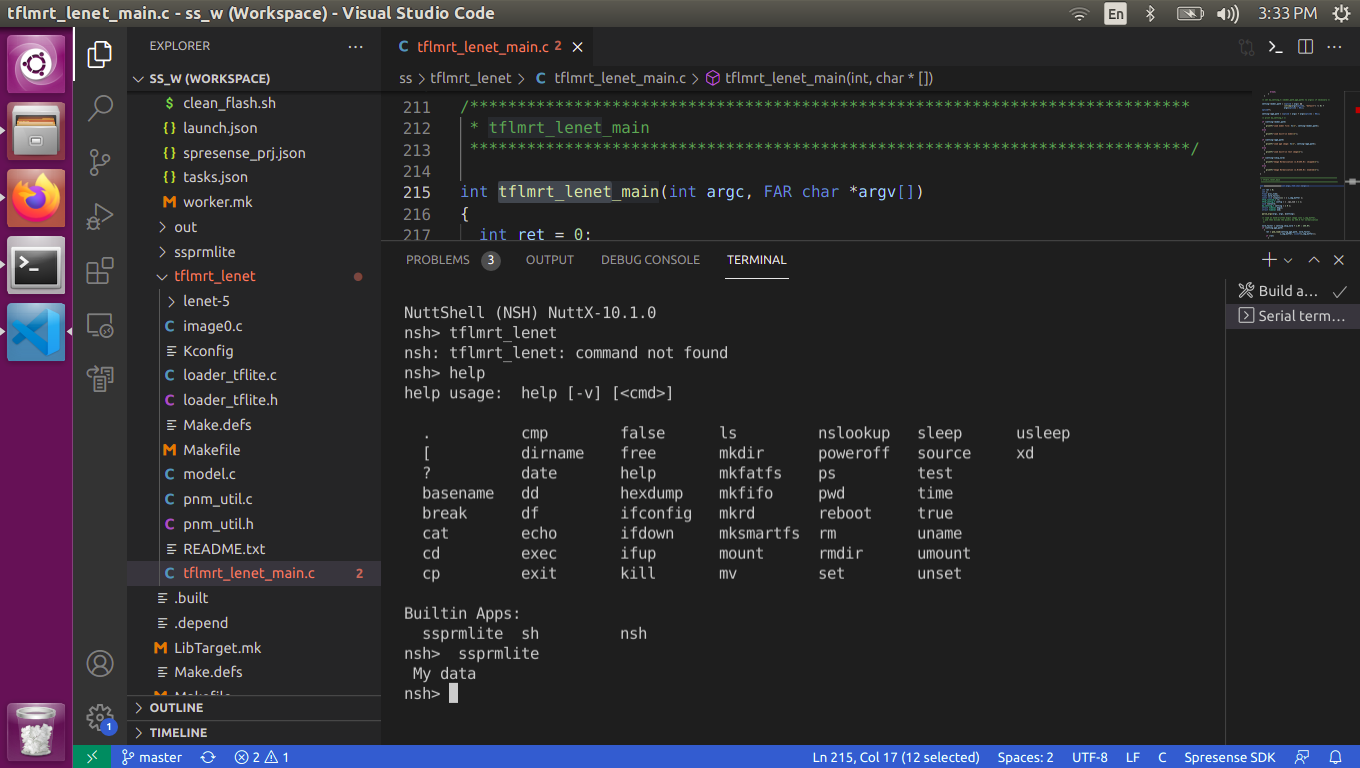The image size is (1360, 768).
Task: Select the Serial term... terminal entry
Action: coord(1293,316)
